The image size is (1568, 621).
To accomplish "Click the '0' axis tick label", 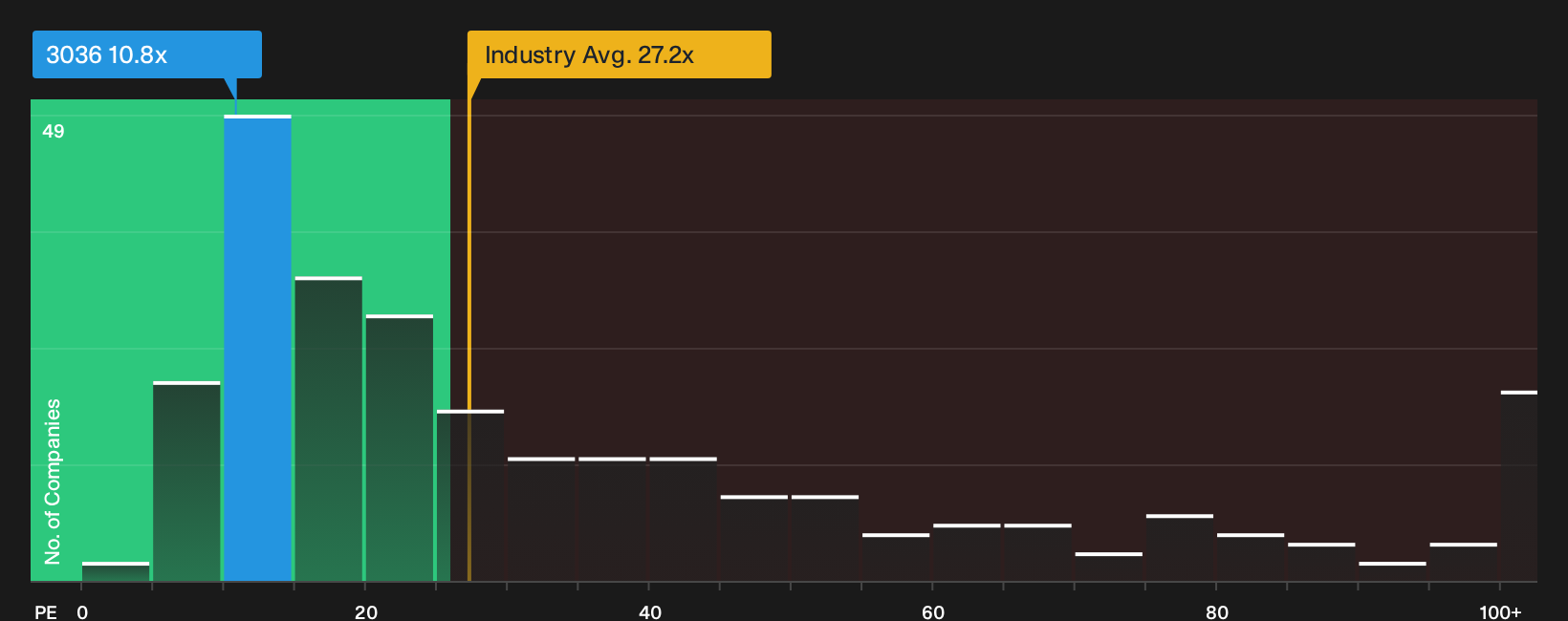I will pos(82,611).
